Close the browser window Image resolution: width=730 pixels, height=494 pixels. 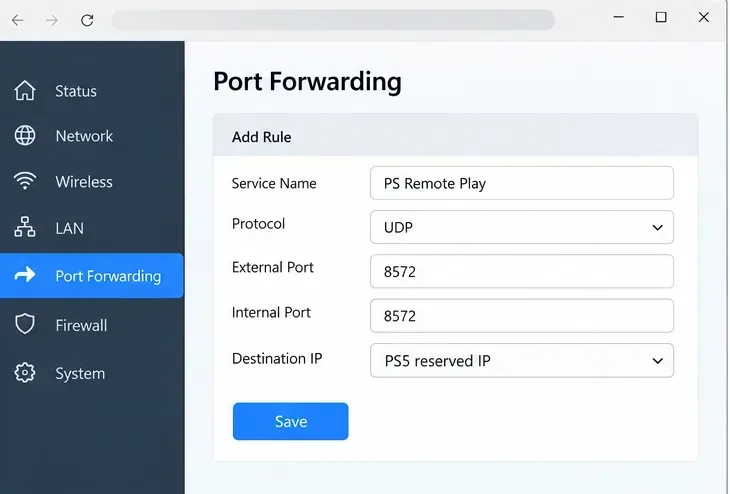(x=703, y=17)
